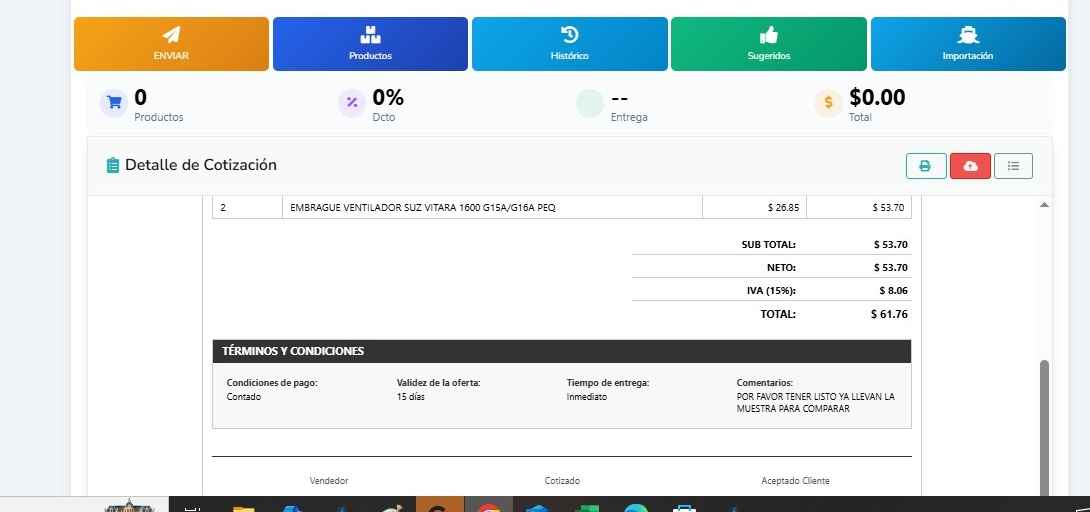
Task: Open the Histórico section
Action: 569,44
